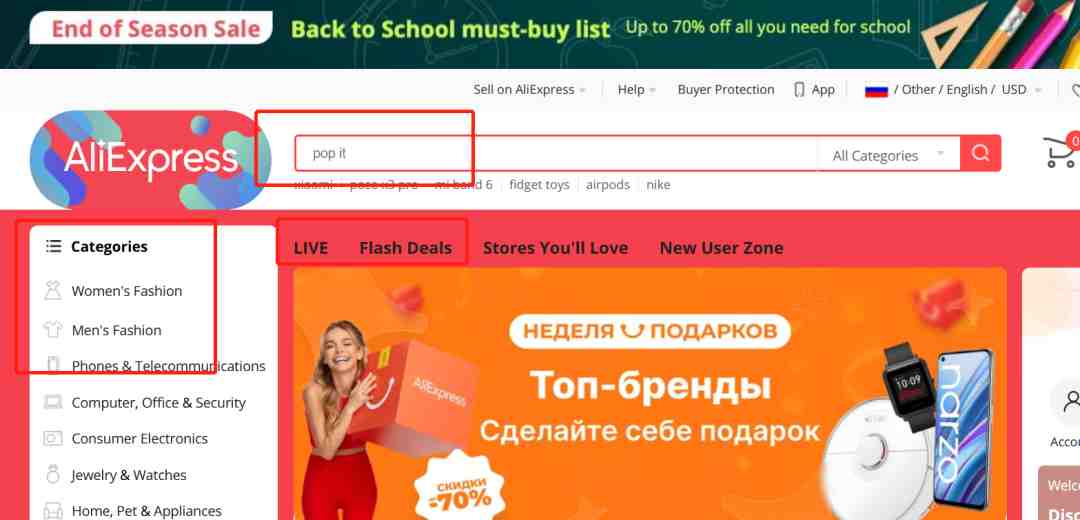Open the shopping cart icon
Viewport: 1080px width, 520px height.
coord(1061,152)
